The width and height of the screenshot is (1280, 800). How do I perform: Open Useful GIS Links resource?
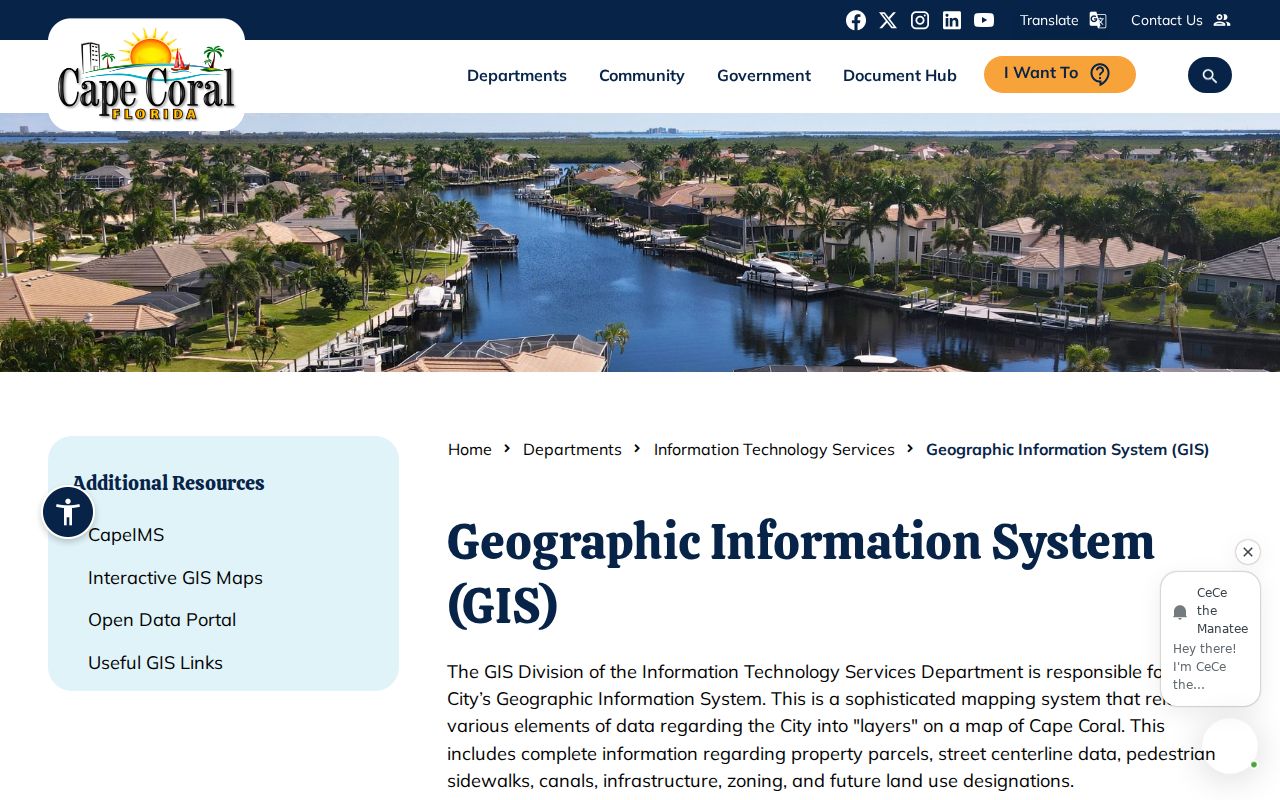pos(155,663)
